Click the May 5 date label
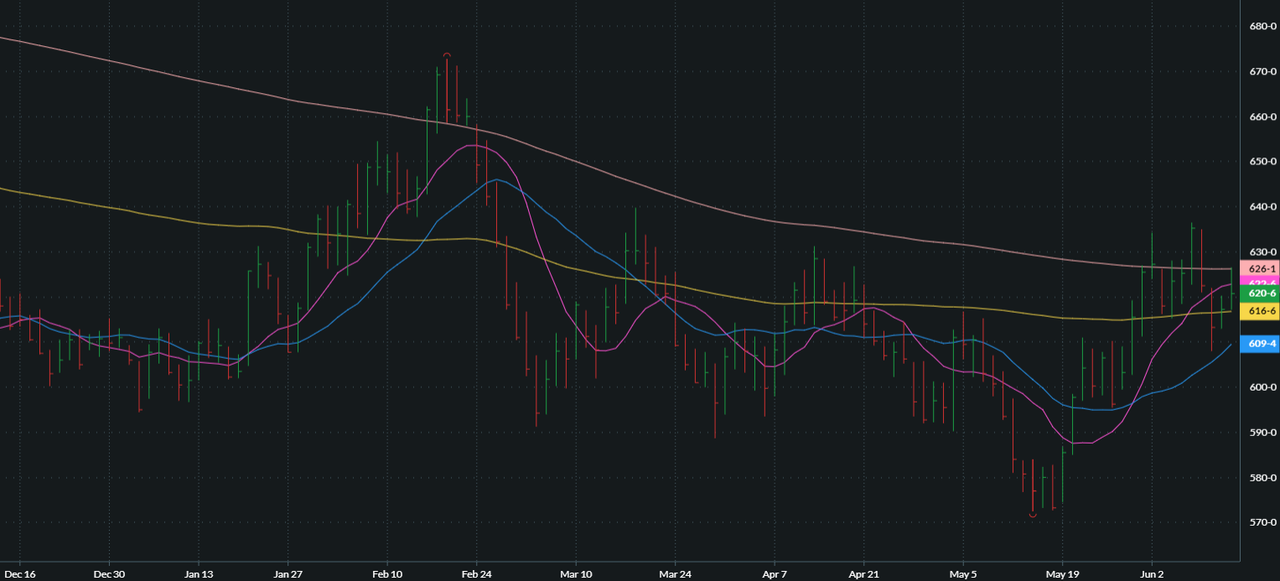The image size is (1280, 581). pos(963,574)
